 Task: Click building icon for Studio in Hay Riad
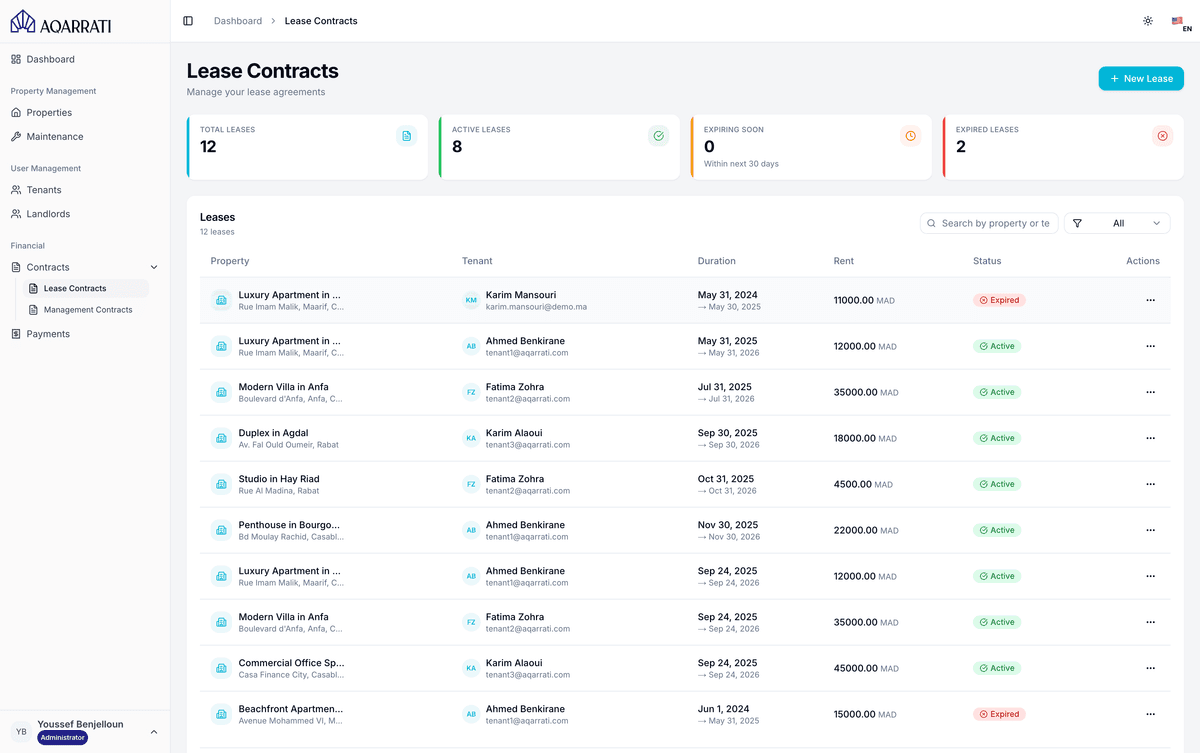pyautogui.click(x=221, y=484)
